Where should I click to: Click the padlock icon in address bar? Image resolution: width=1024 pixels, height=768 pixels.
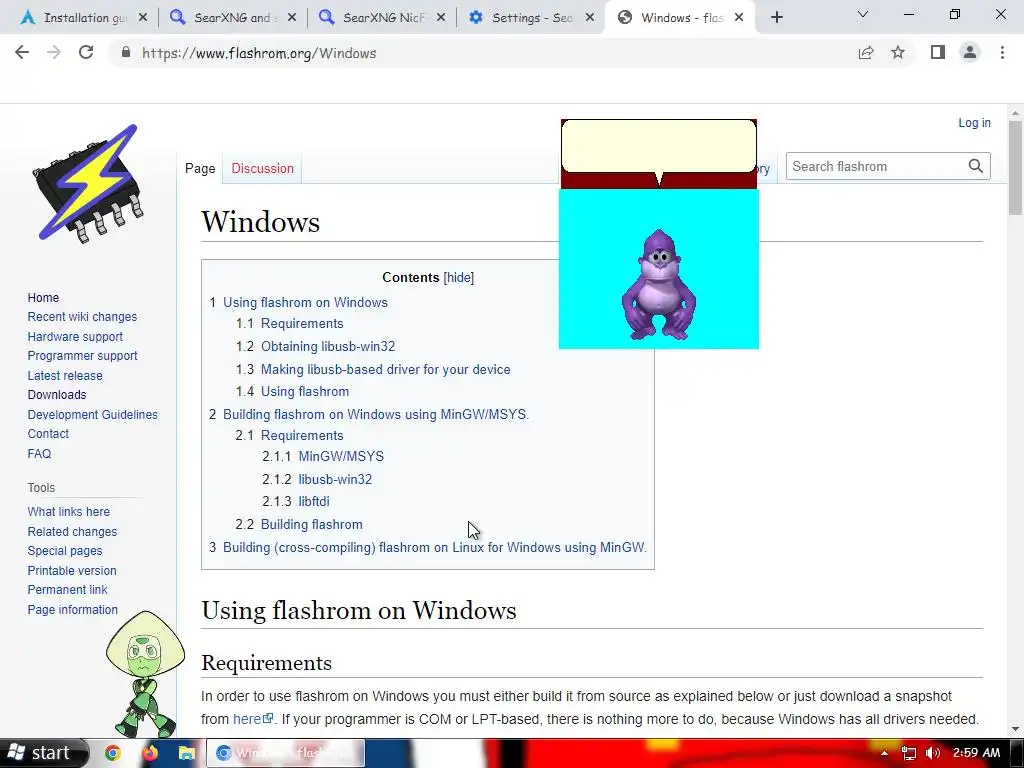[126, 53]
